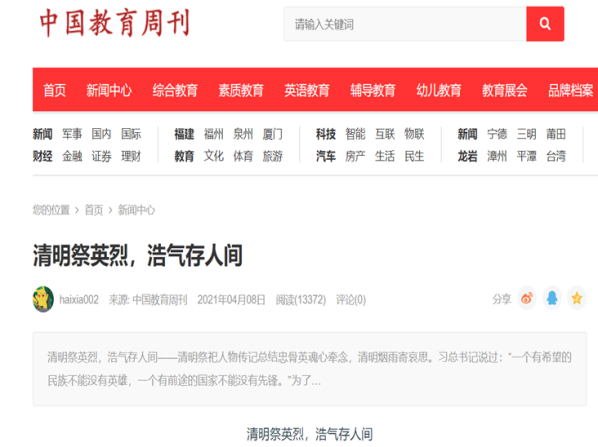
Task: Share the article via the QQ penguin icon
Action: pyautogui.click(x=552, y=298)
